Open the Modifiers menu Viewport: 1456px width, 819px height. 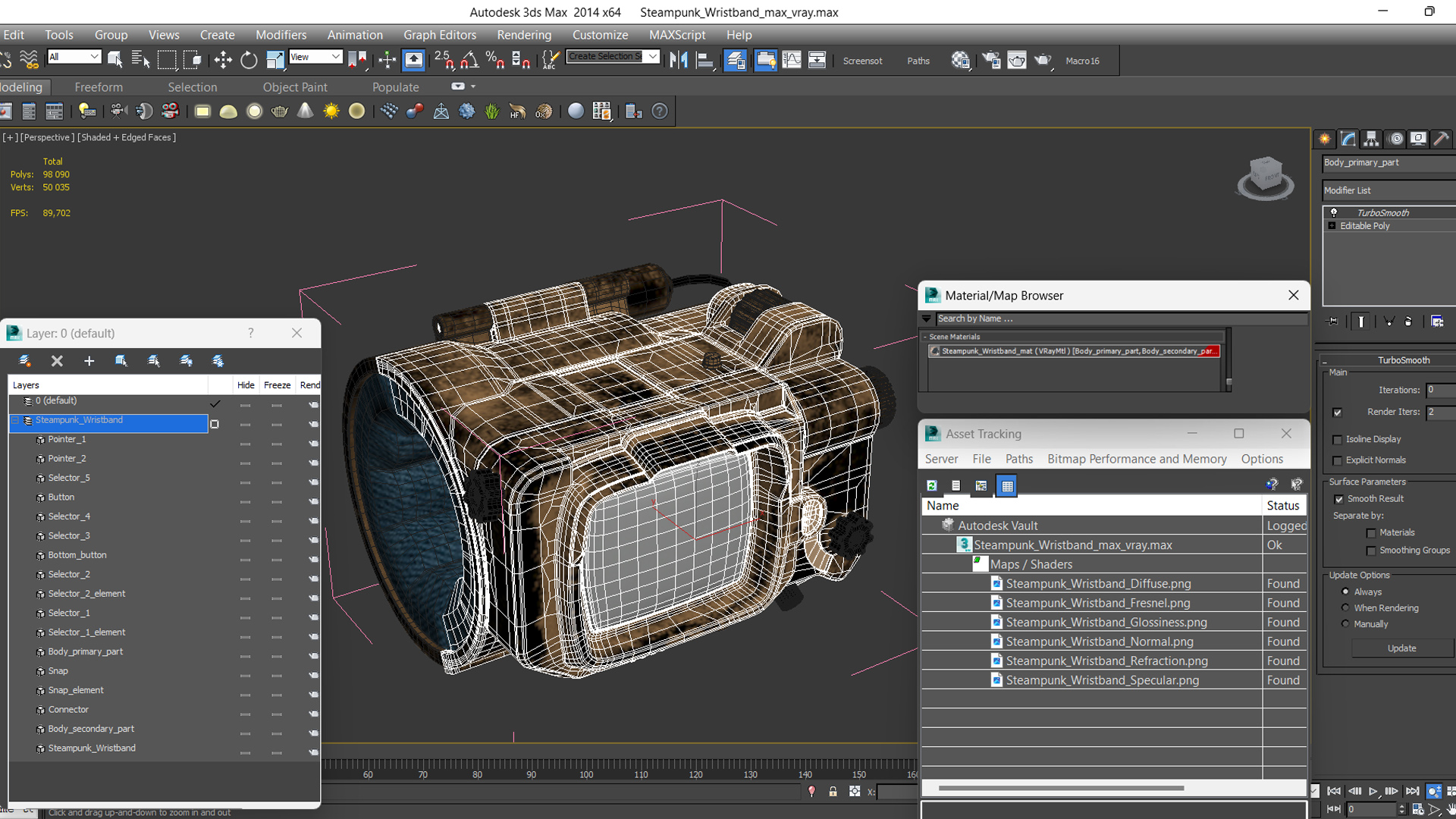281,35
